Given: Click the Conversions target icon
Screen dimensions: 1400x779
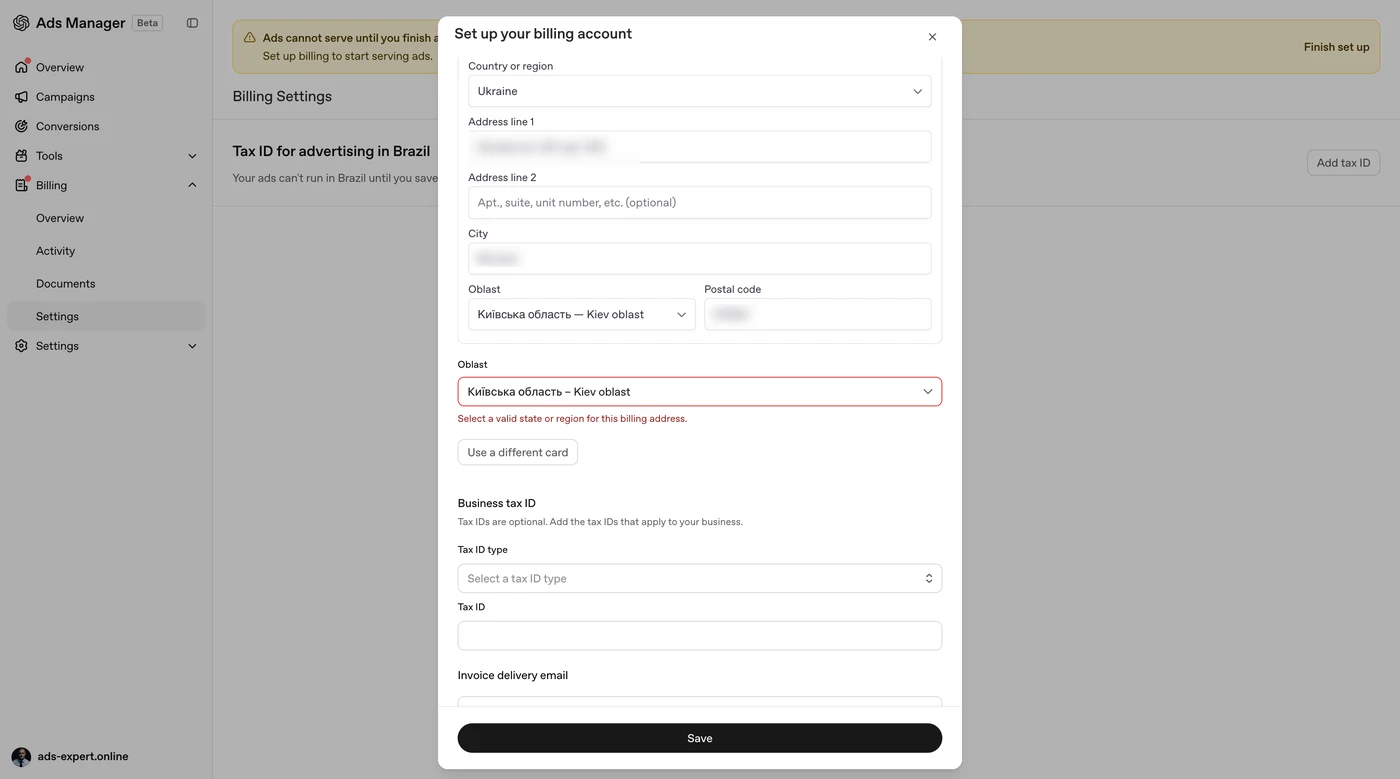Looking at the screenshot, I should click(x=21, y=126).
